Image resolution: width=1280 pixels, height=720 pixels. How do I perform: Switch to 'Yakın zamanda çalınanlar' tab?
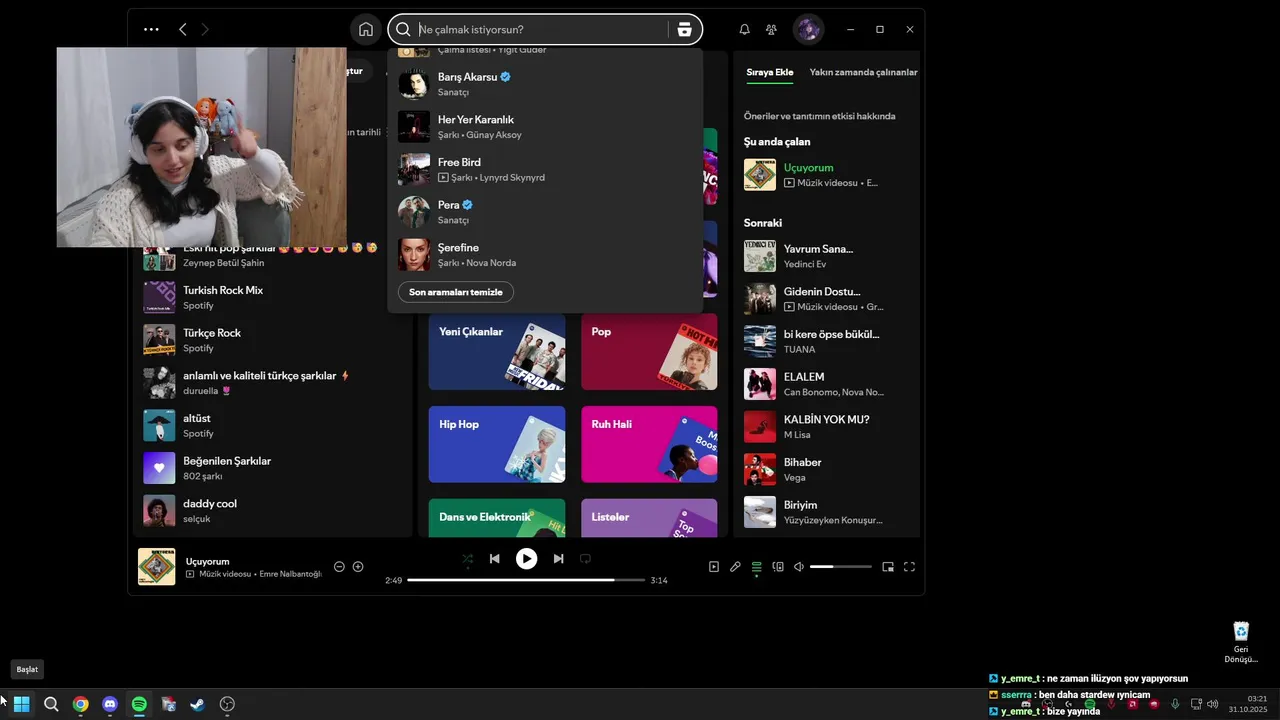(863, 72)
